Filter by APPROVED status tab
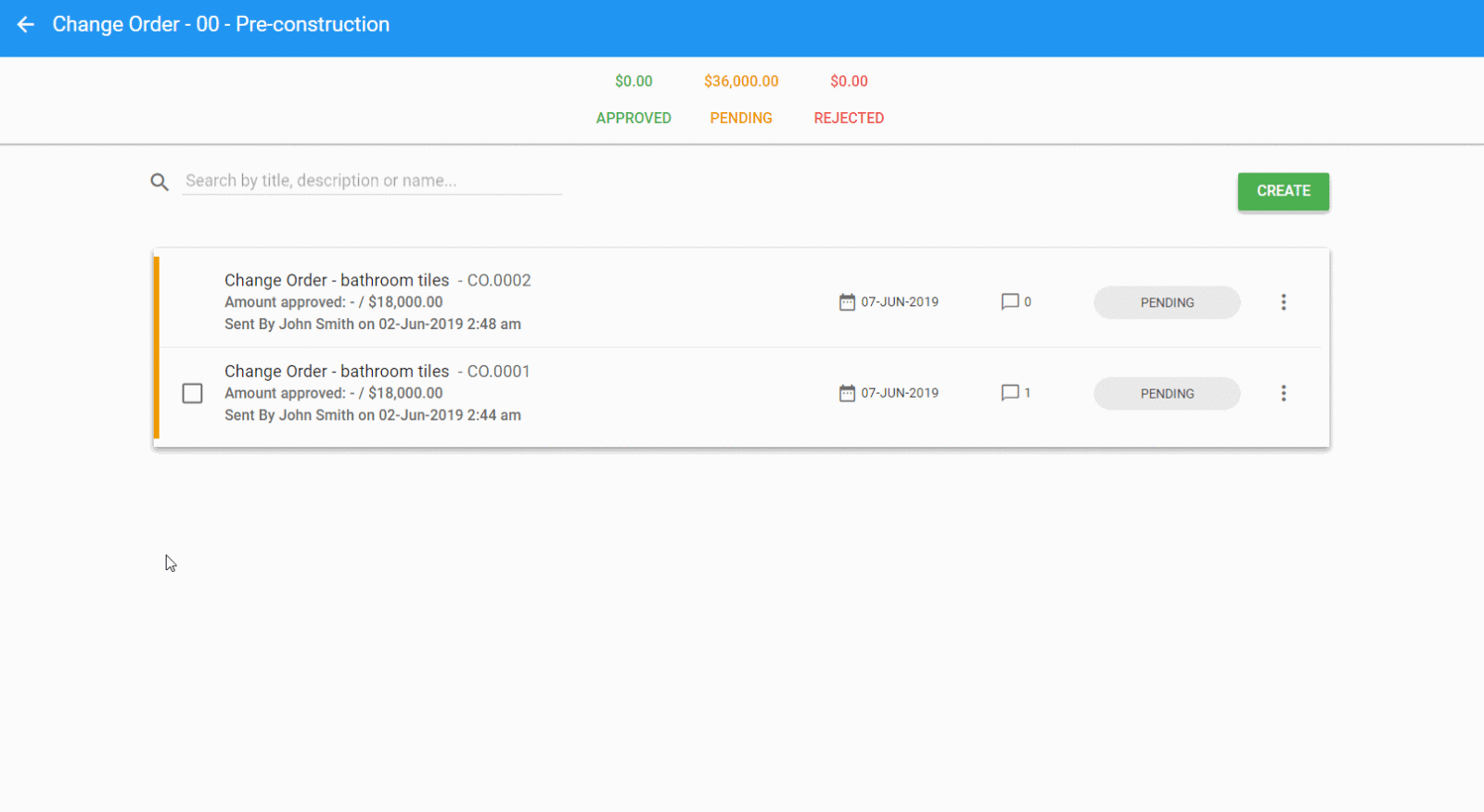This screenshot has width=1484, height=812. coord(633,118)
